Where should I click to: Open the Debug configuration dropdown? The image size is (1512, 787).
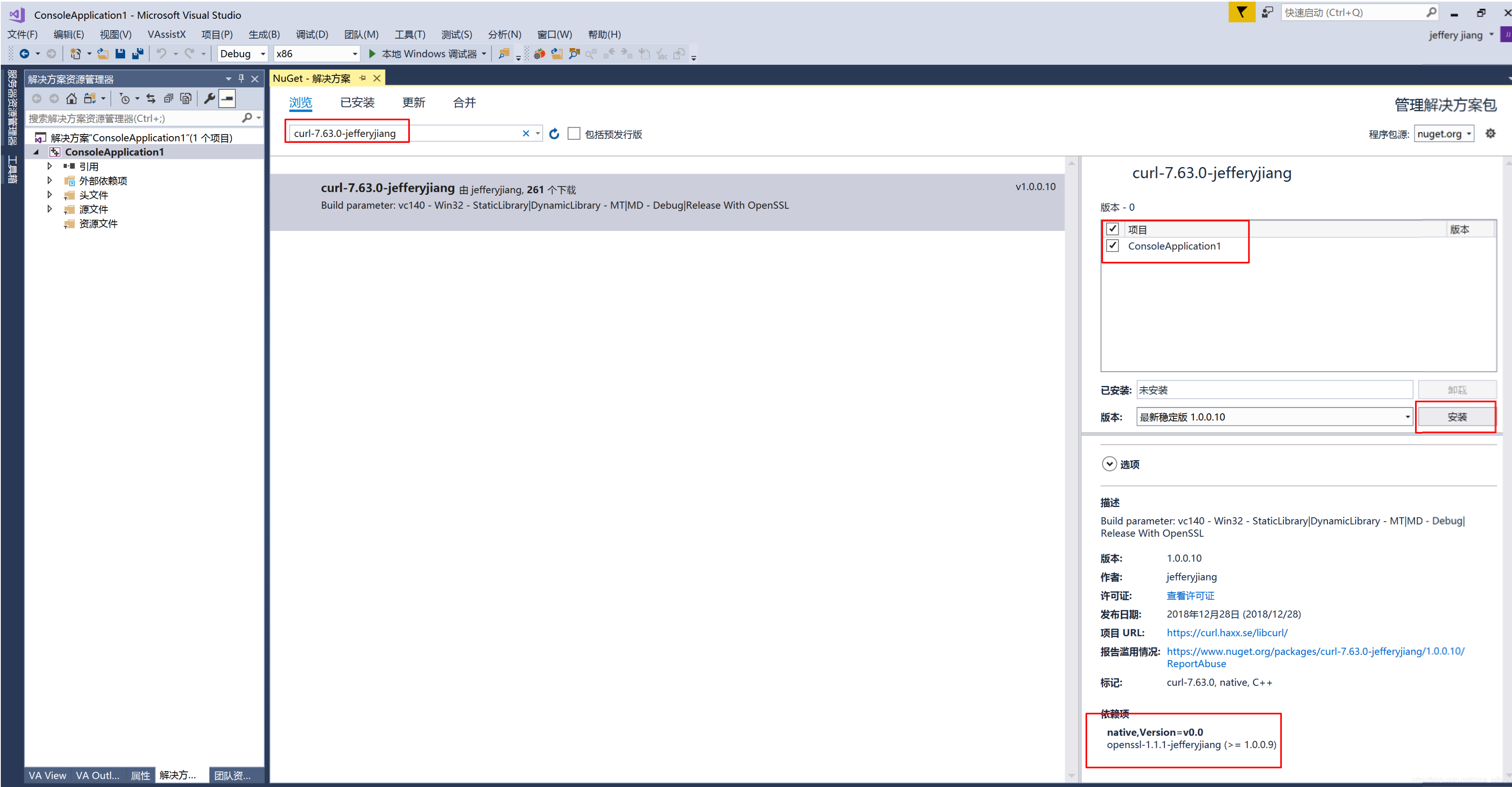coord(242,53)
